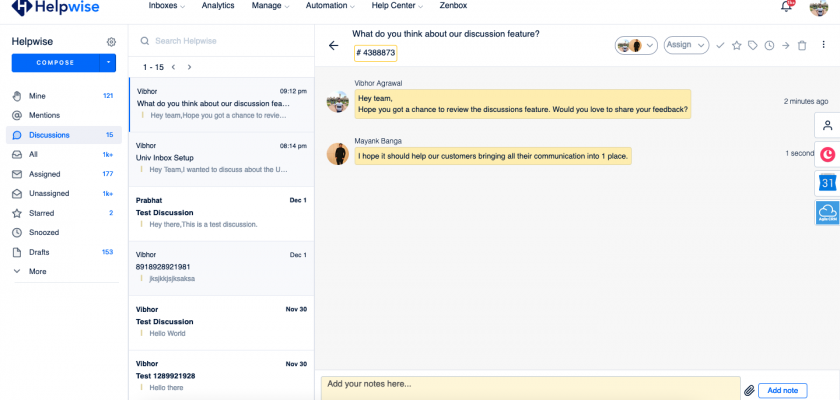The height and width of the screenshot is (400, 840).
Task: Go to next page of conversations
Action: [x=189, y=67]
